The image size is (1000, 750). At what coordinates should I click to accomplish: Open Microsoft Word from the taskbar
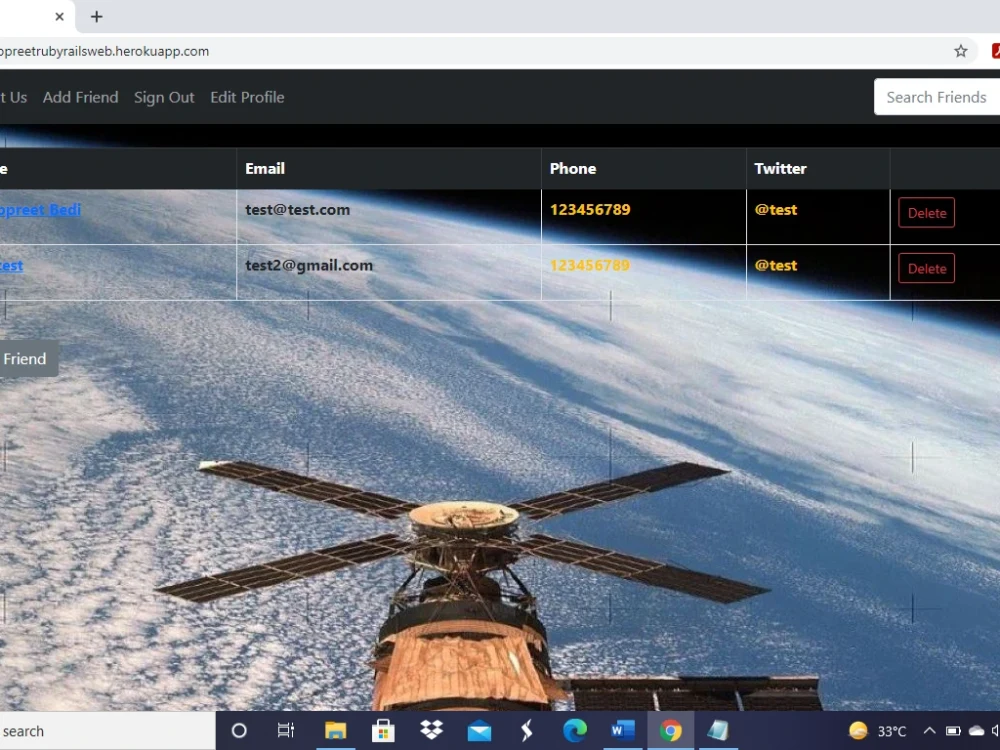pos(622,731)
